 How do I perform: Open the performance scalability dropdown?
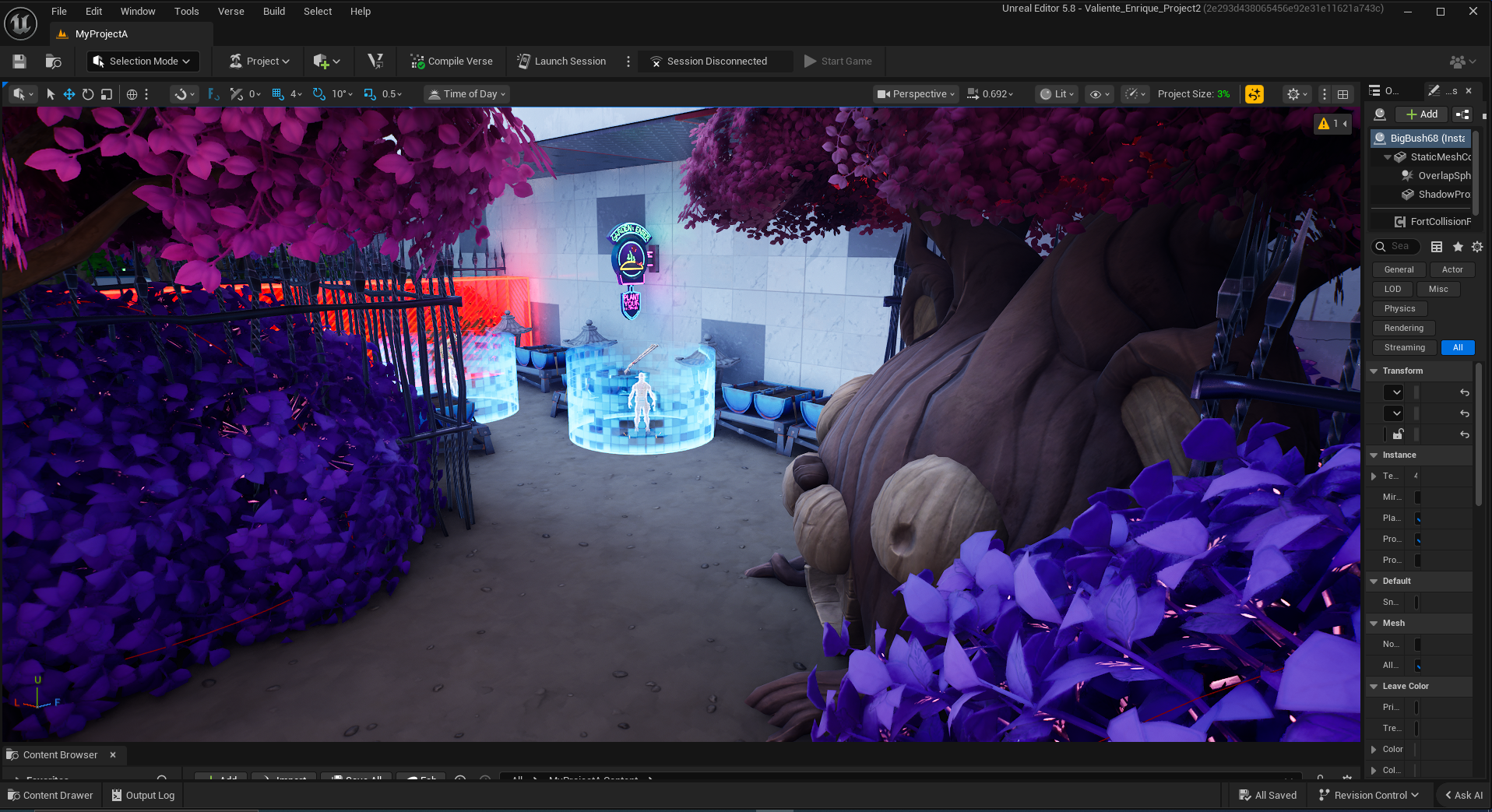tap(1135, 94)
